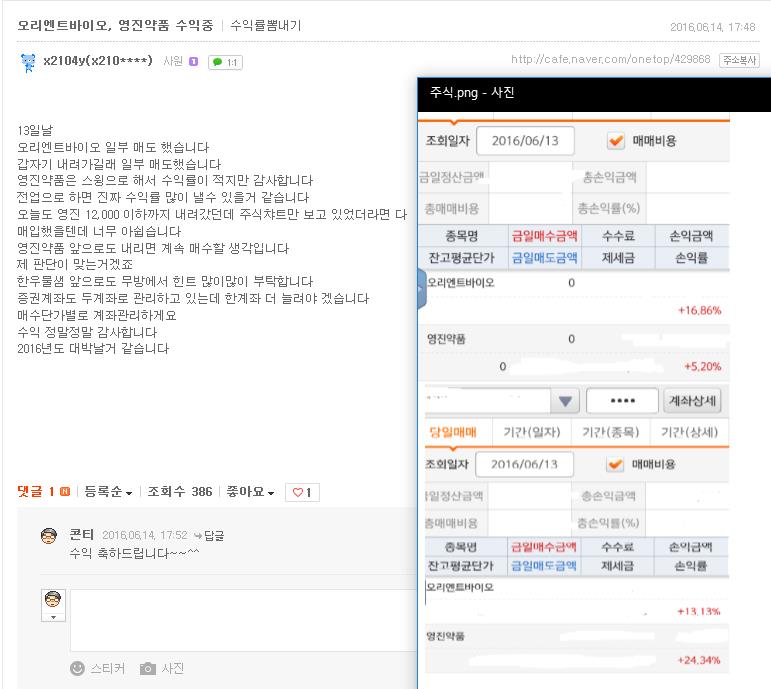Click the 계좌상세 button
Viewport: 771px width, 689px height.
[692, 401]
